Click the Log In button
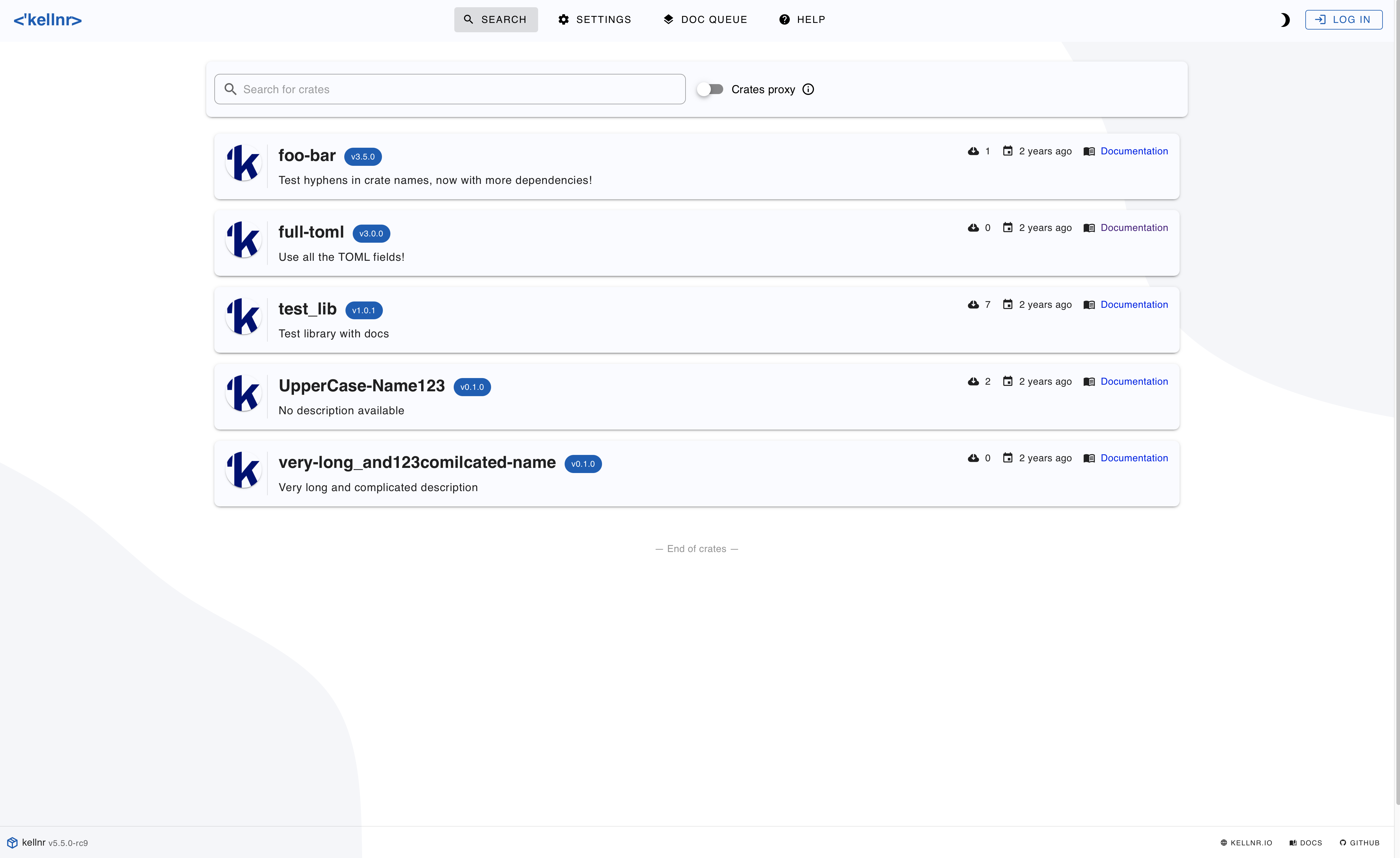This screenshot has height=858, width=1400. point(1343,19)
